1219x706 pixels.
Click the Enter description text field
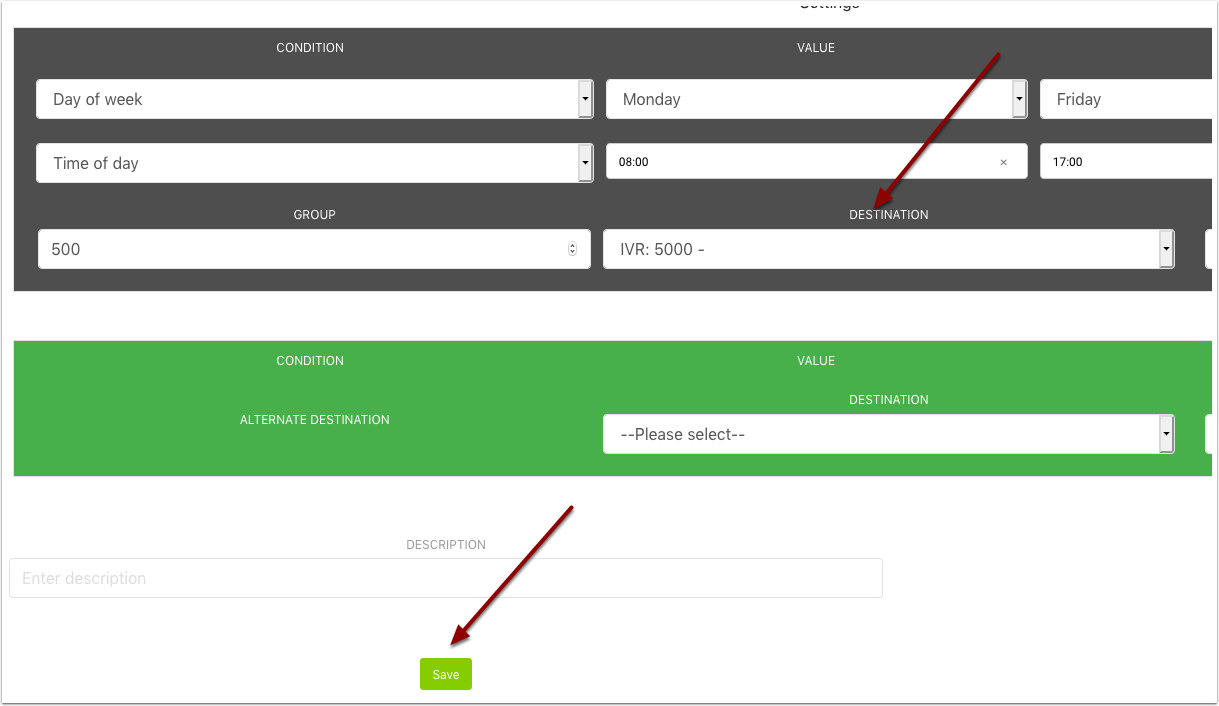pos(445,578)
